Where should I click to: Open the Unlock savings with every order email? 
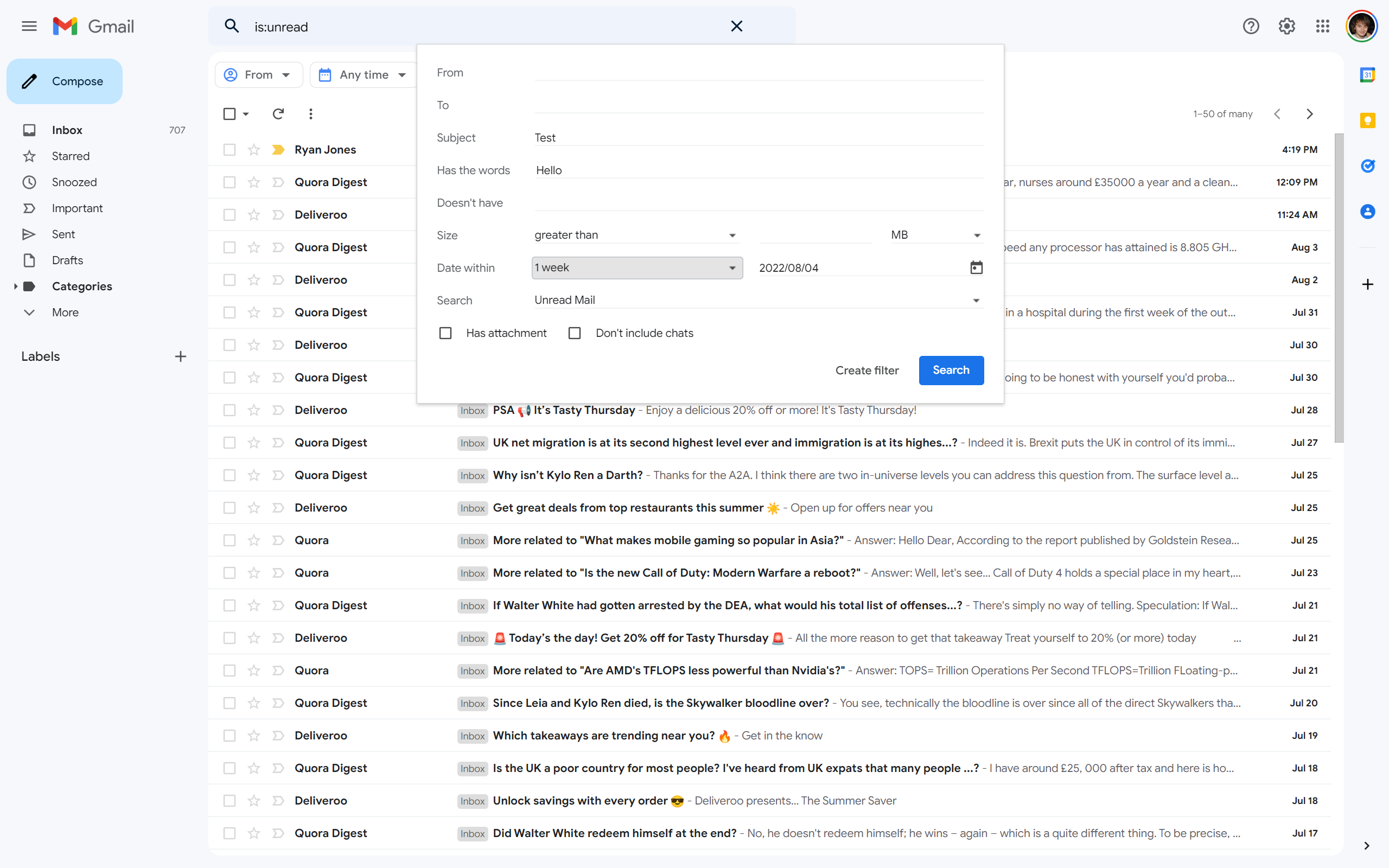click(x=769, y=801)
